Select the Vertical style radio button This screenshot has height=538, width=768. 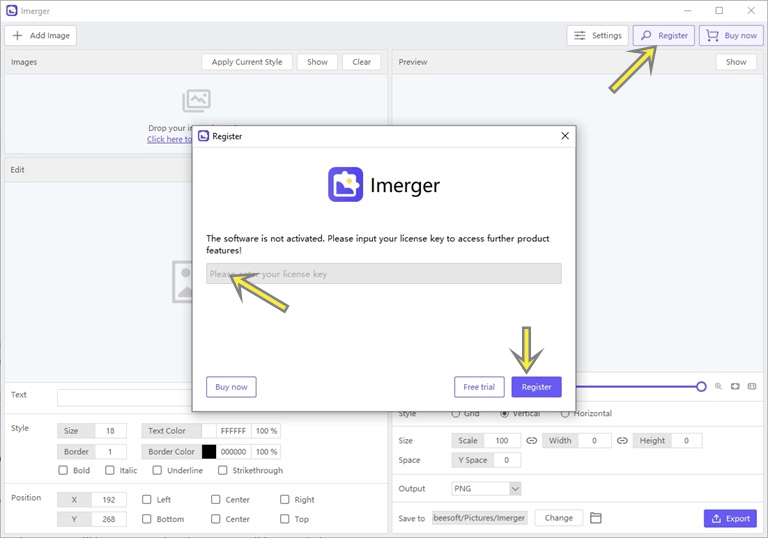(x=504, y=414)
